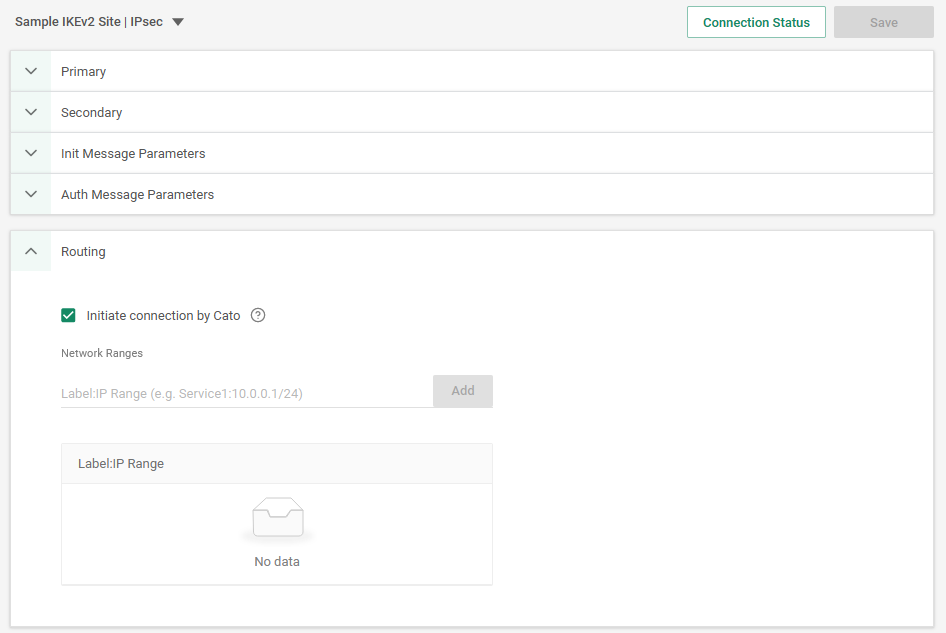The height and width of the screenshot is (633, 946).
Task: Toggle the Initiate connection by Cato checkbox
Action: pyautogui.click(x=69, y=316)
